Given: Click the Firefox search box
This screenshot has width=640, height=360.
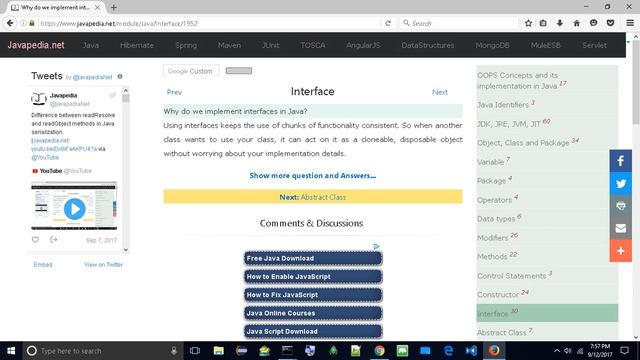Looking at the screenshot, I should 459,23.
